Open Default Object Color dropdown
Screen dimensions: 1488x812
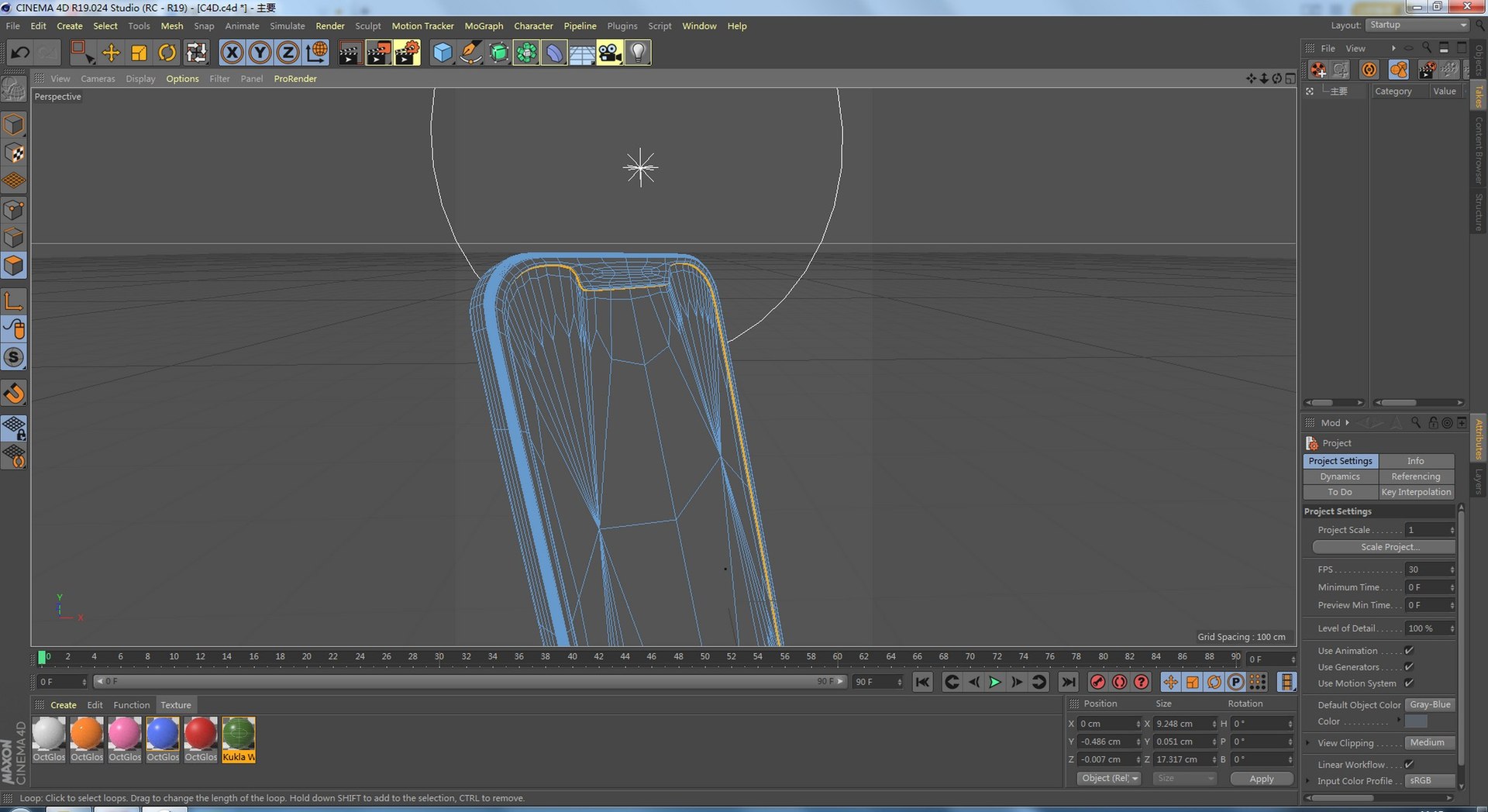coord(1431,705)
